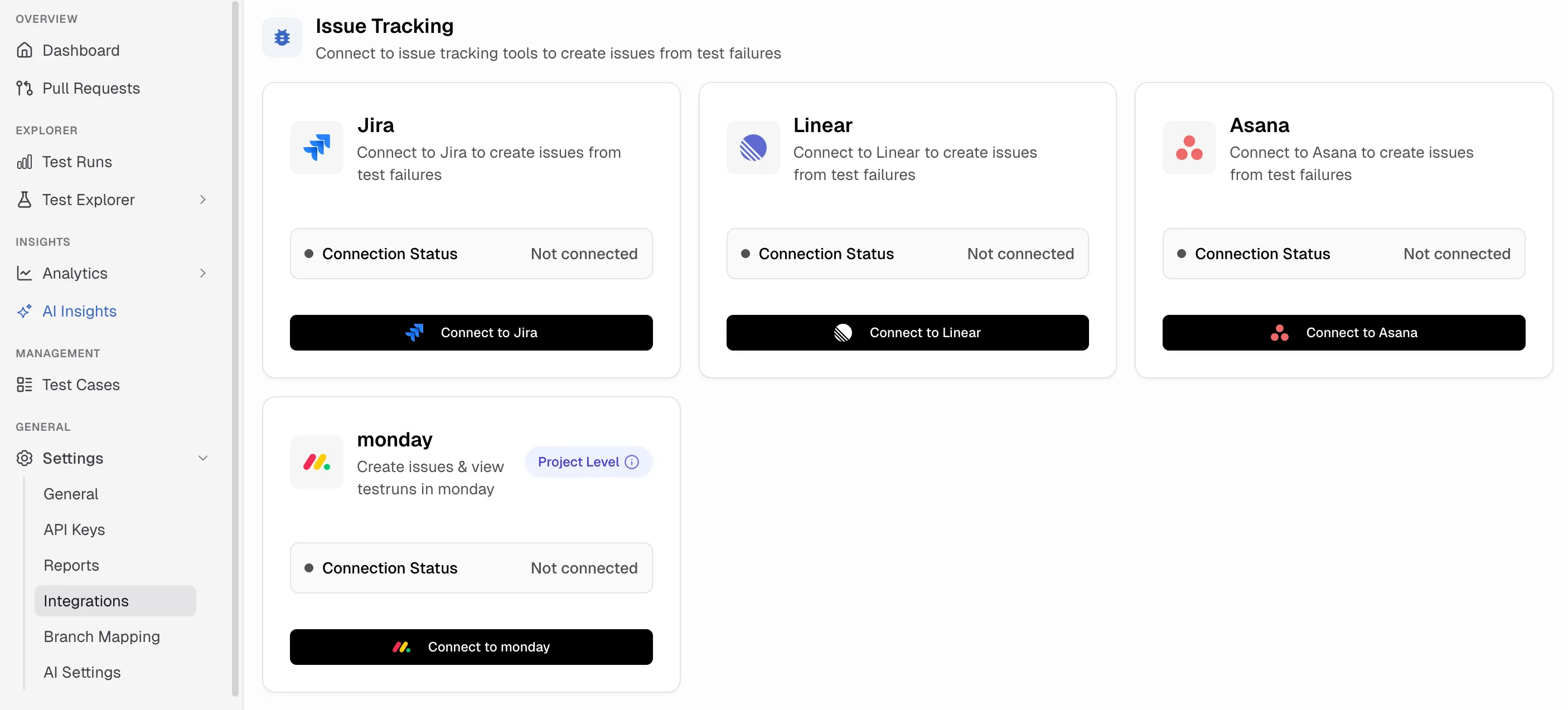Click the Linear logo icon
The image size is (1568, 710).
(x=753, y=148)
